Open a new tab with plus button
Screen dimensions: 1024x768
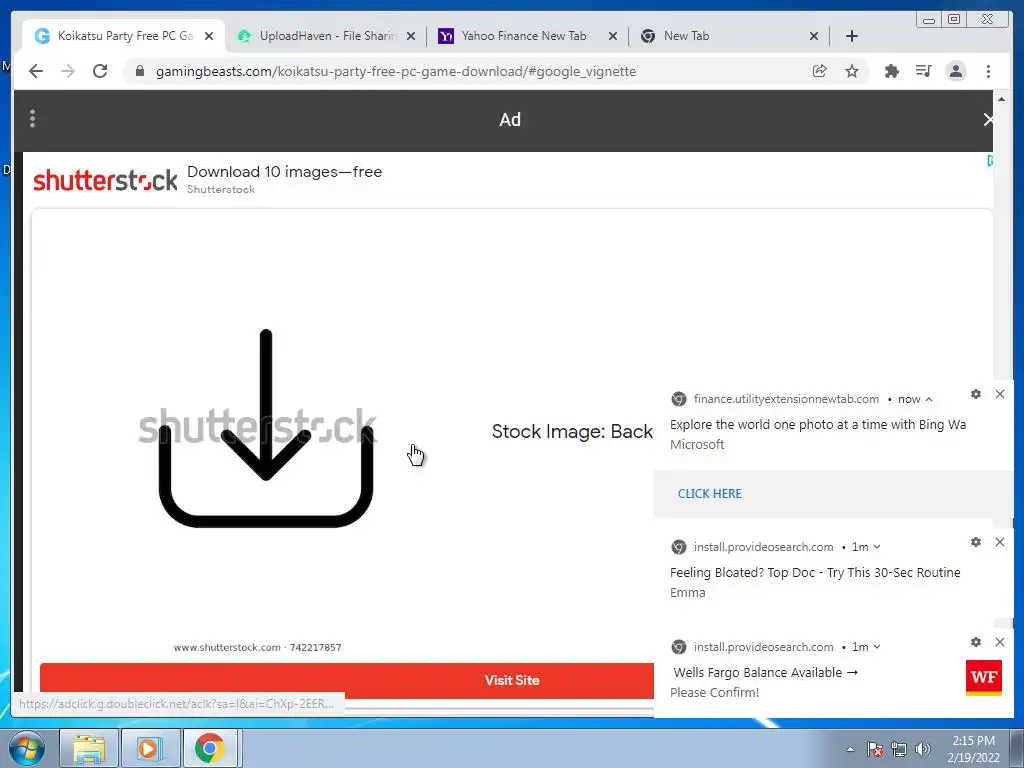click(x=852, y=36)
